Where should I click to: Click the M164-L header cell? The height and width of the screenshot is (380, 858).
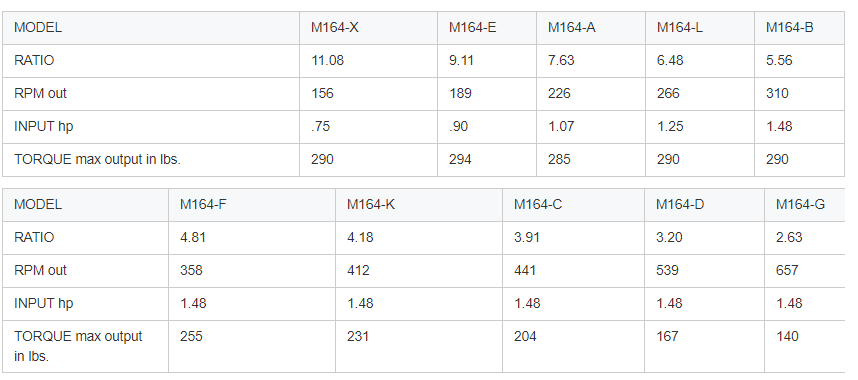(699, 28)
